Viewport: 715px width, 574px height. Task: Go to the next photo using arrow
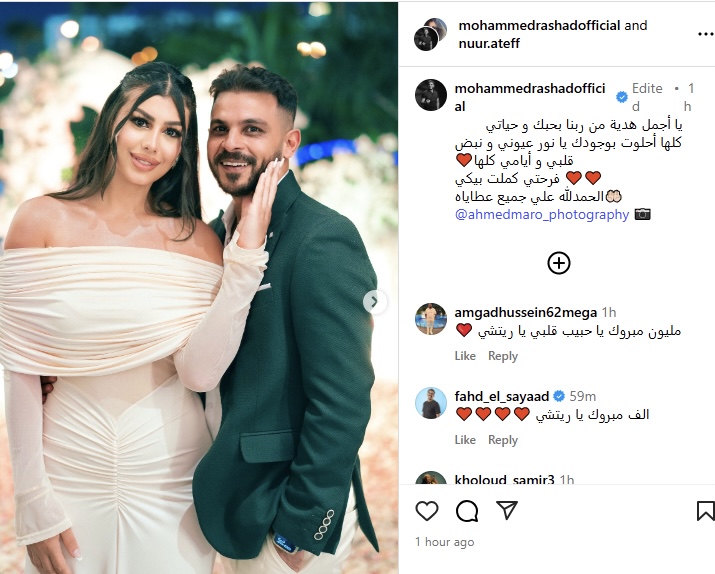pyautogui.click(x=374, y=302)
